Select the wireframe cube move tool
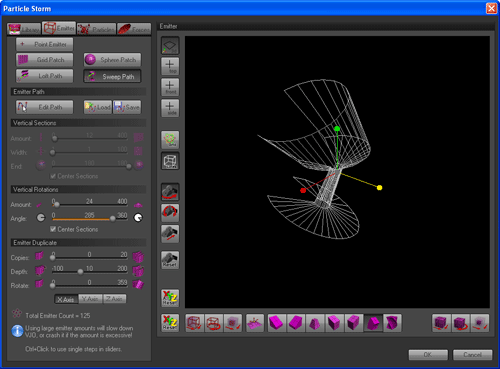Screen dimensions: 500x369 [x=195, y=323]
